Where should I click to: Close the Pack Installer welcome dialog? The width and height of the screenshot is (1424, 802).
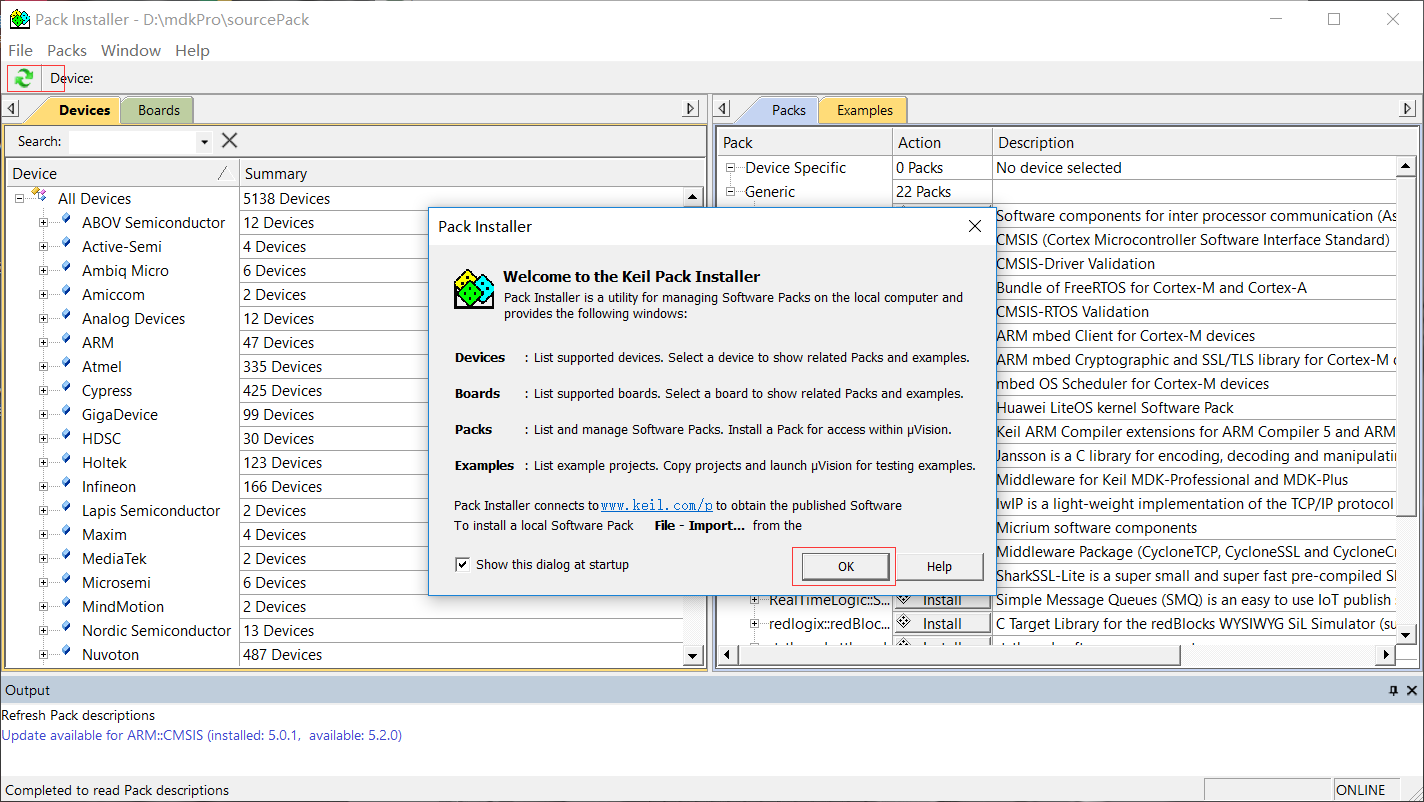pyautogui.click(x=975, y=227)
